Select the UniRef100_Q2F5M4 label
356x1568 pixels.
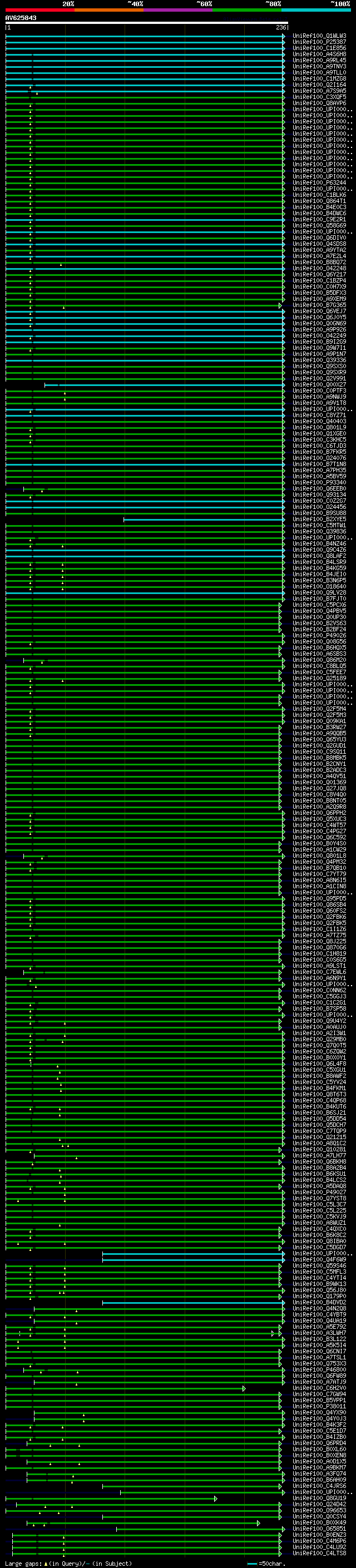(x=319, y=709)
